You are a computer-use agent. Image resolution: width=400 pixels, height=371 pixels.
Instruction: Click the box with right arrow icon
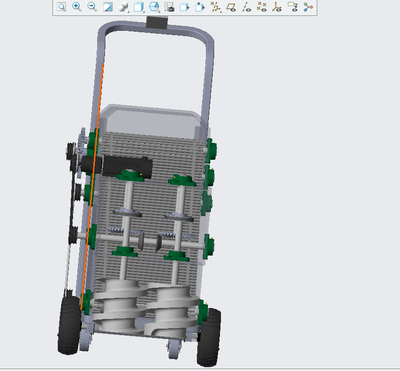184,7
